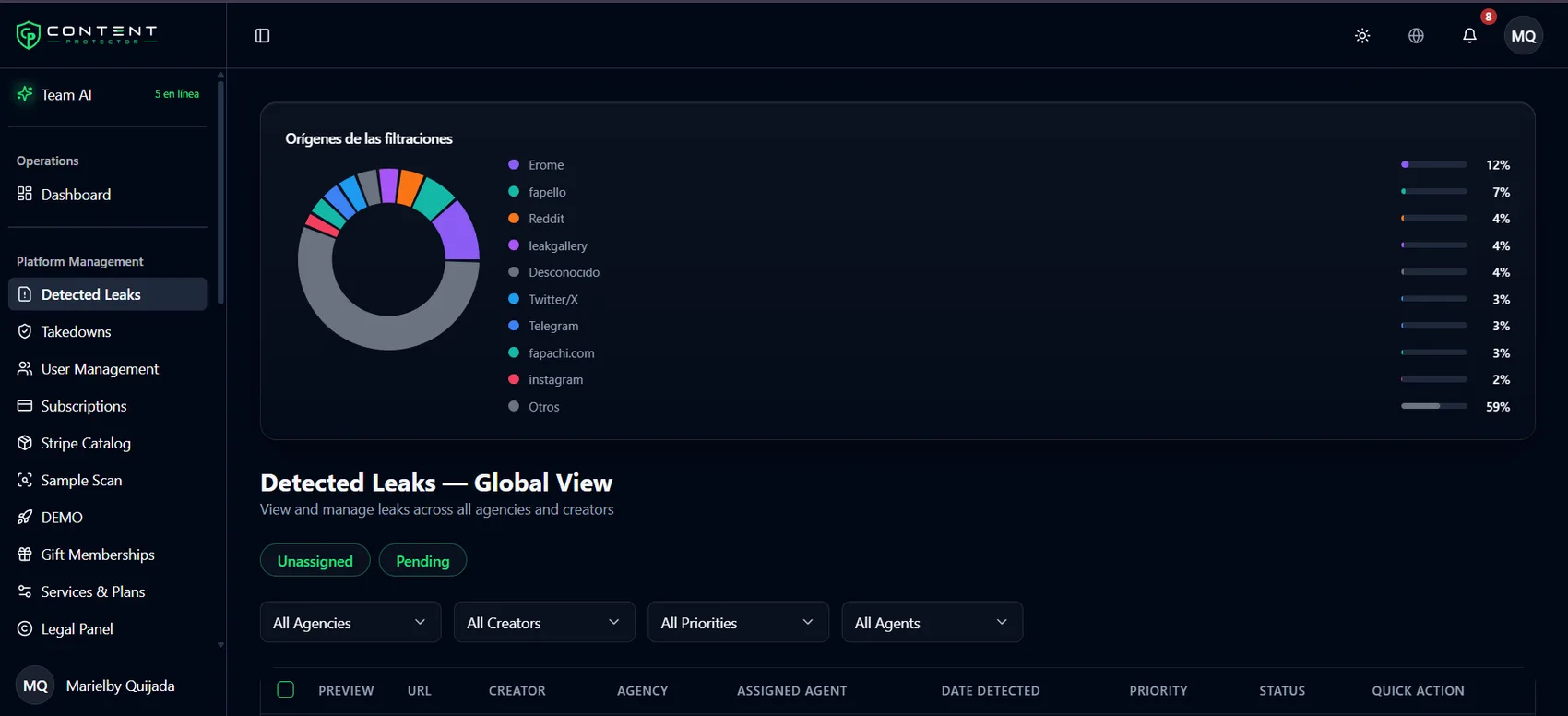
Task: Click the Subscriptions card icon
Action: (25, 406)
